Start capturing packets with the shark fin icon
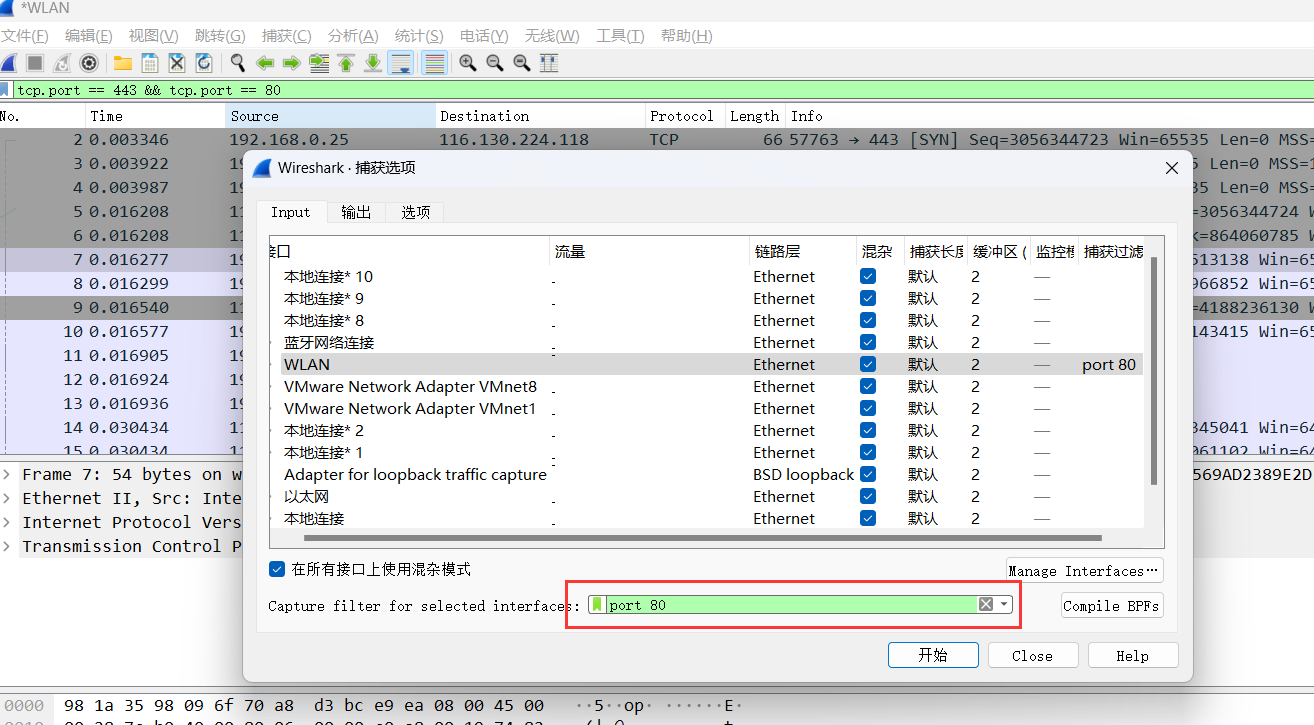Viewport: 1314px width, 725px height. 8,63
